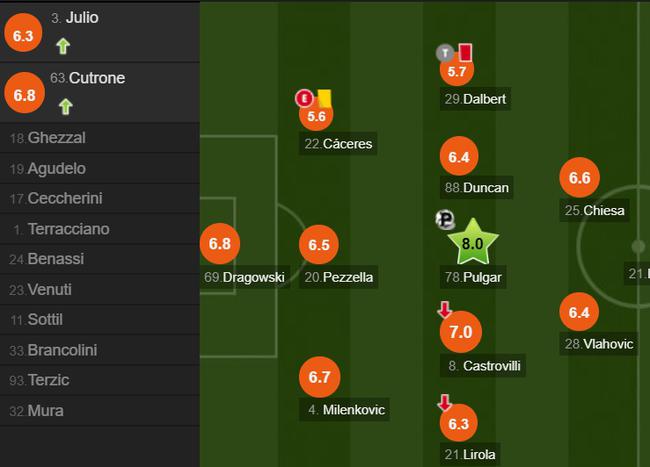This screenshot has width=650, height=467.
Task: Select bench player 18 Ghezzal
Action: (x=99, y=138)
